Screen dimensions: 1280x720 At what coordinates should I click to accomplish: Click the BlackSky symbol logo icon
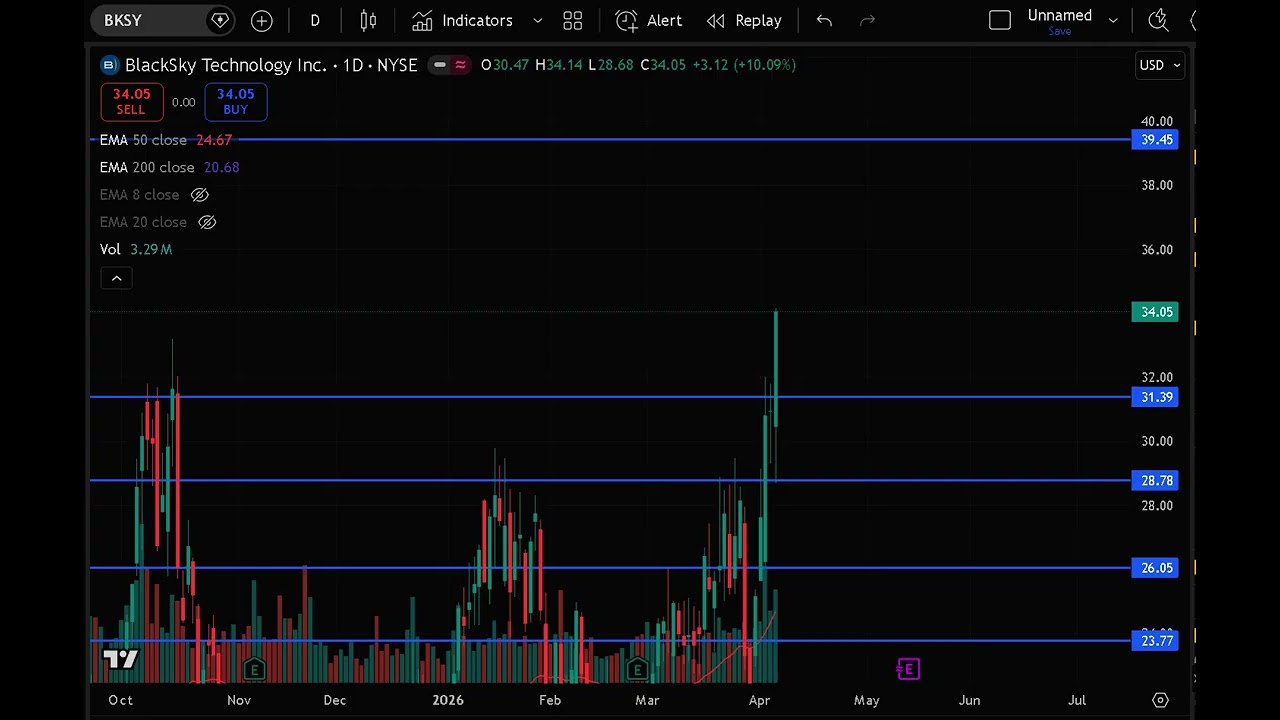(109, 65)
